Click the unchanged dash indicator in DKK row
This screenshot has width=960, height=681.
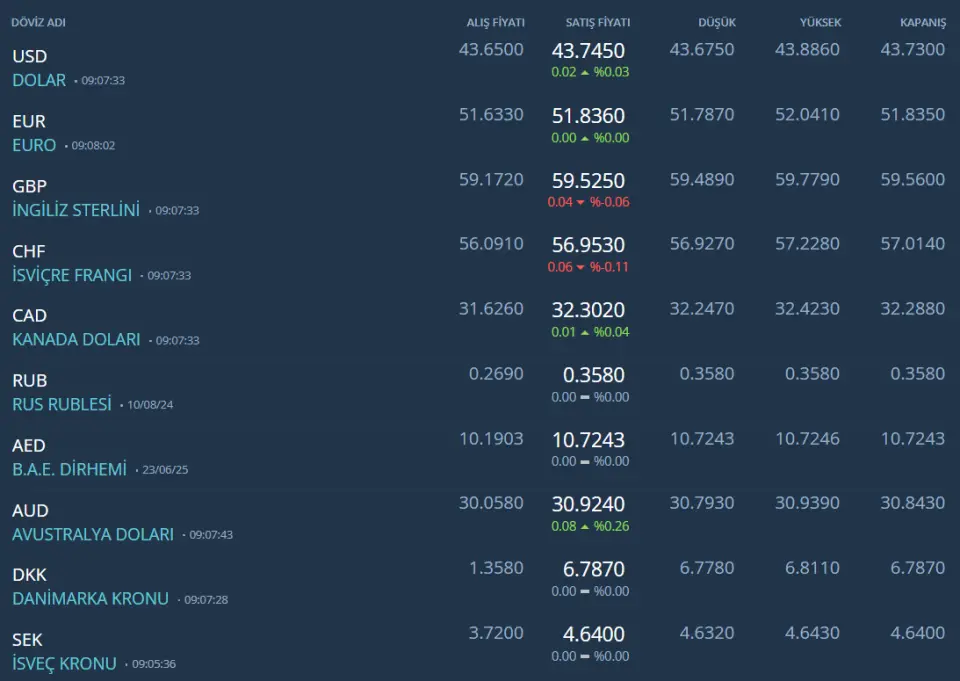585,591
